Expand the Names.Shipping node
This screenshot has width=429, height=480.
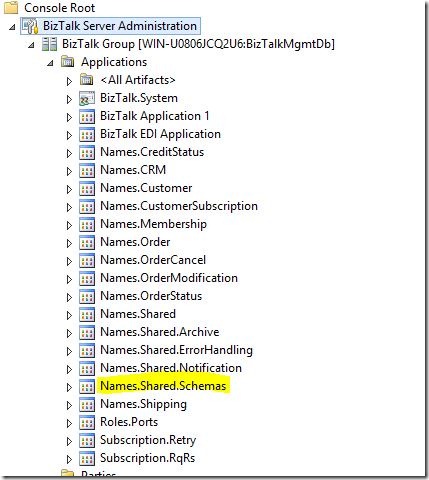coord(69,405)
